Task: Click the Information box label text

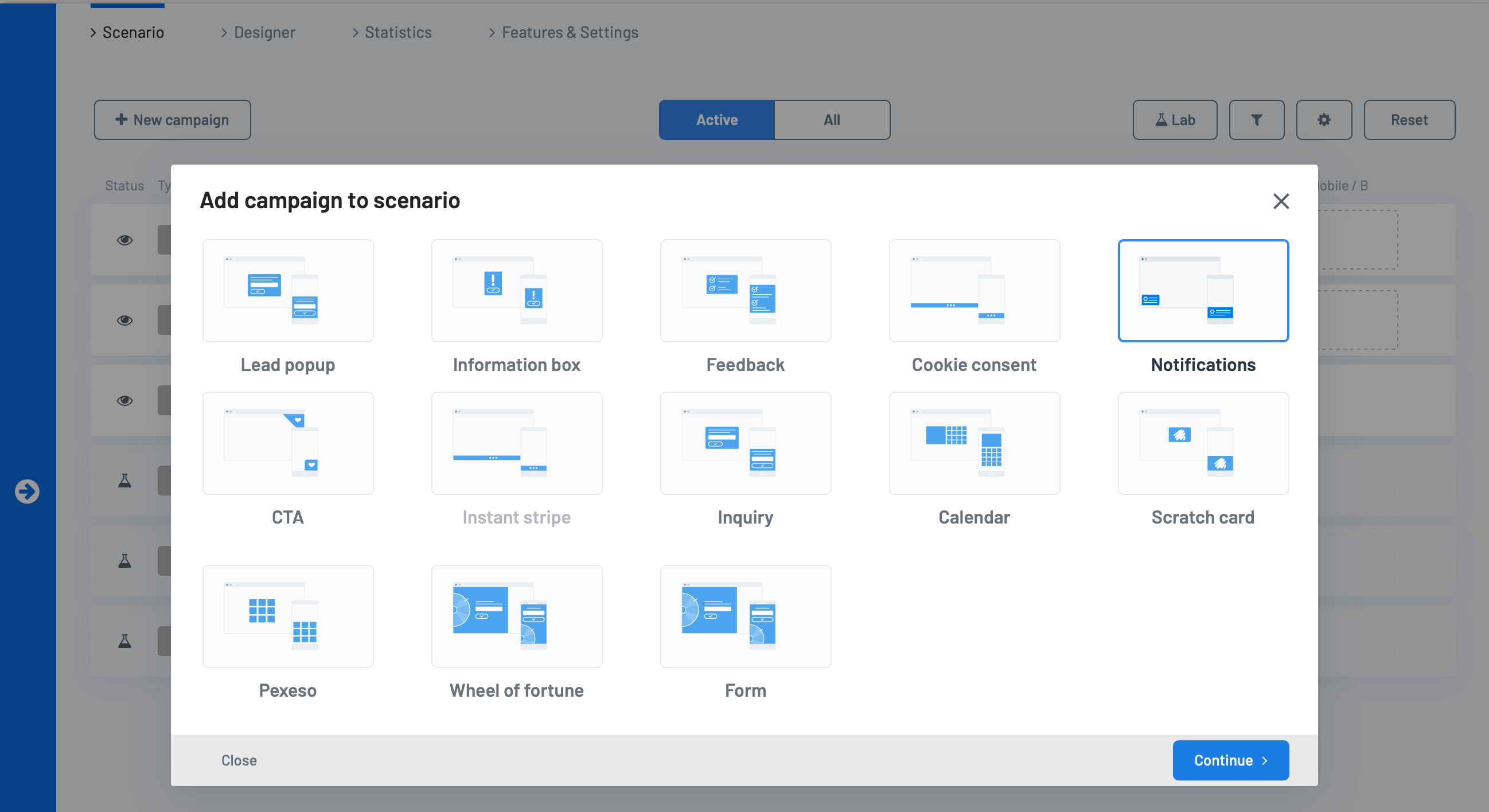Action: [x=517, y=365]
